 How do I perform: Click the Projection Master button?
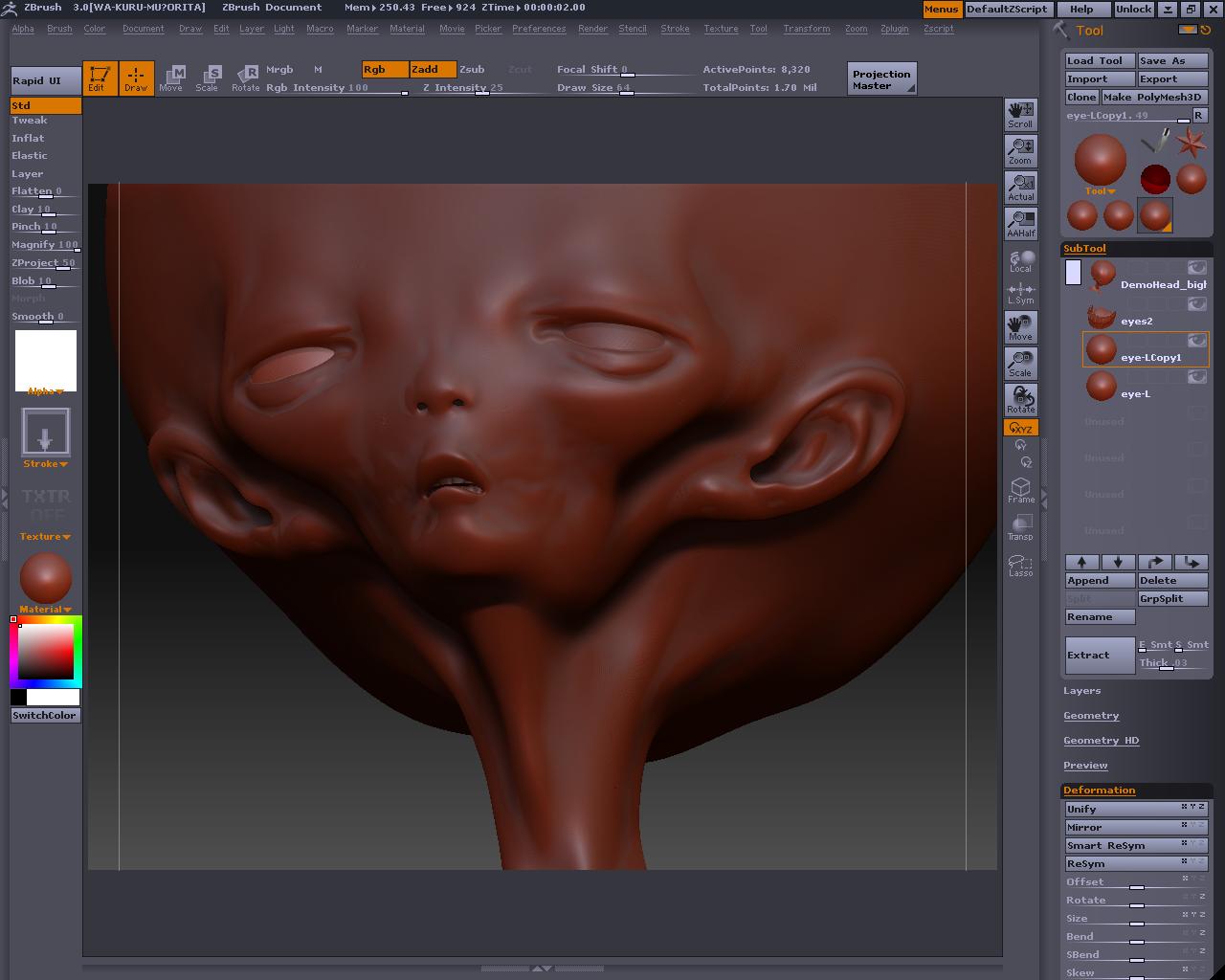click(881, 78)
